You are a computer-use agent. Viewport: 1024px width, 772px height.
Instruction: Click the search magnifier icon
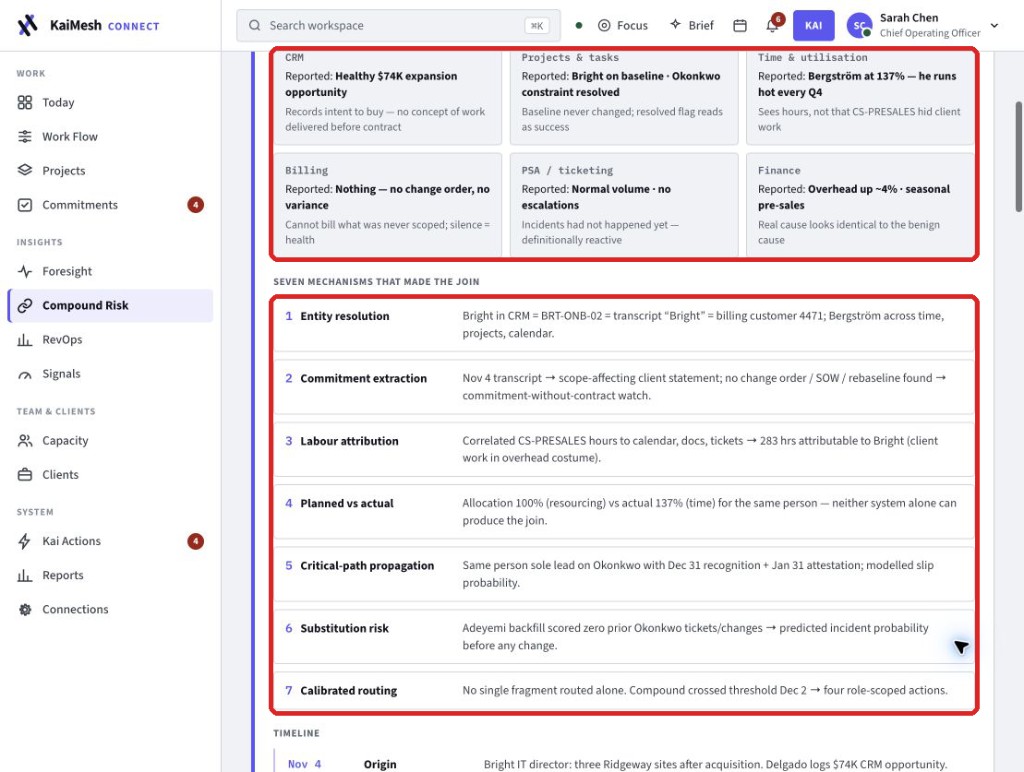(255, 25)
